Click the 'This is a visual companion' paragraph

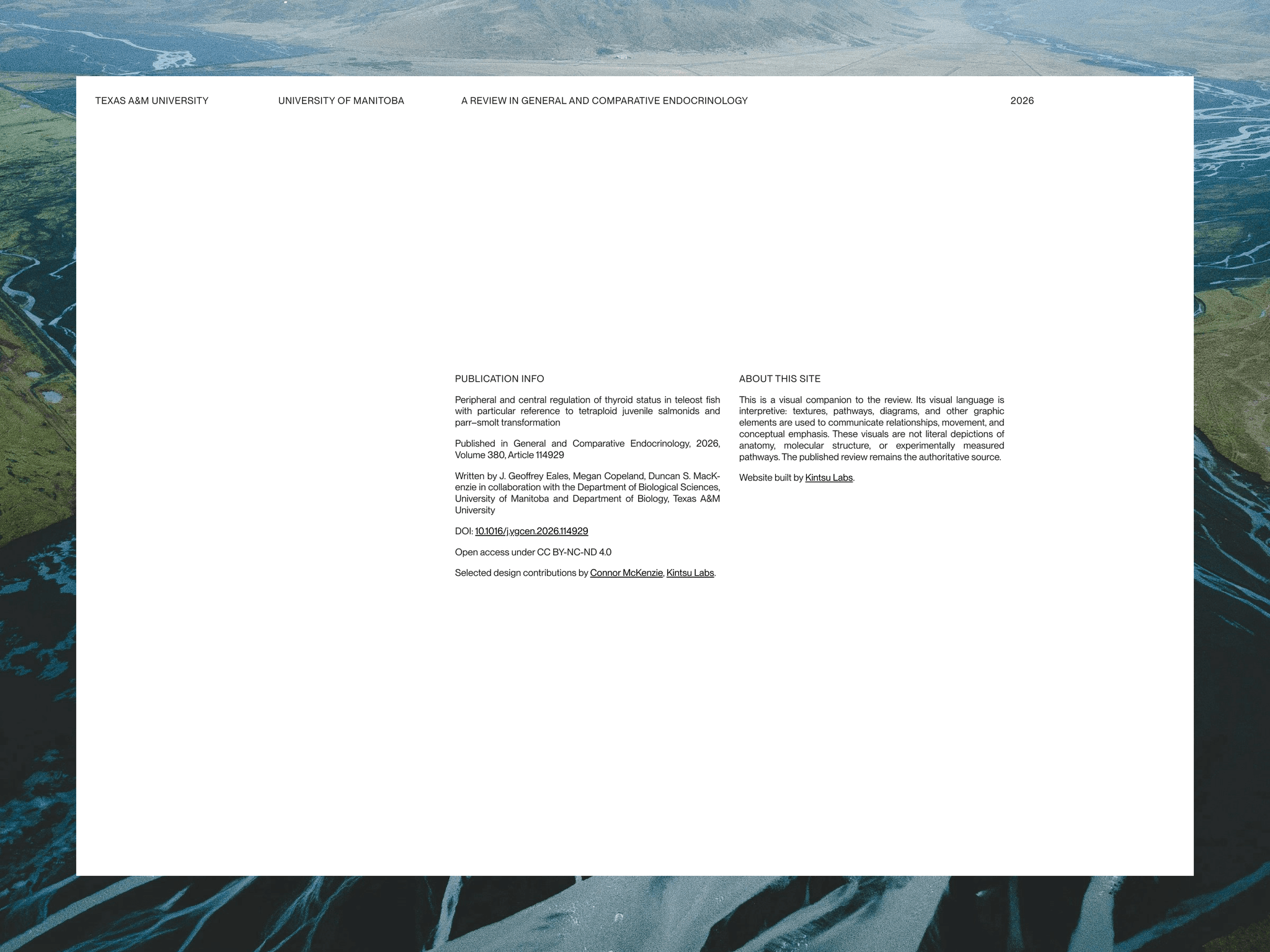[871, 428]
